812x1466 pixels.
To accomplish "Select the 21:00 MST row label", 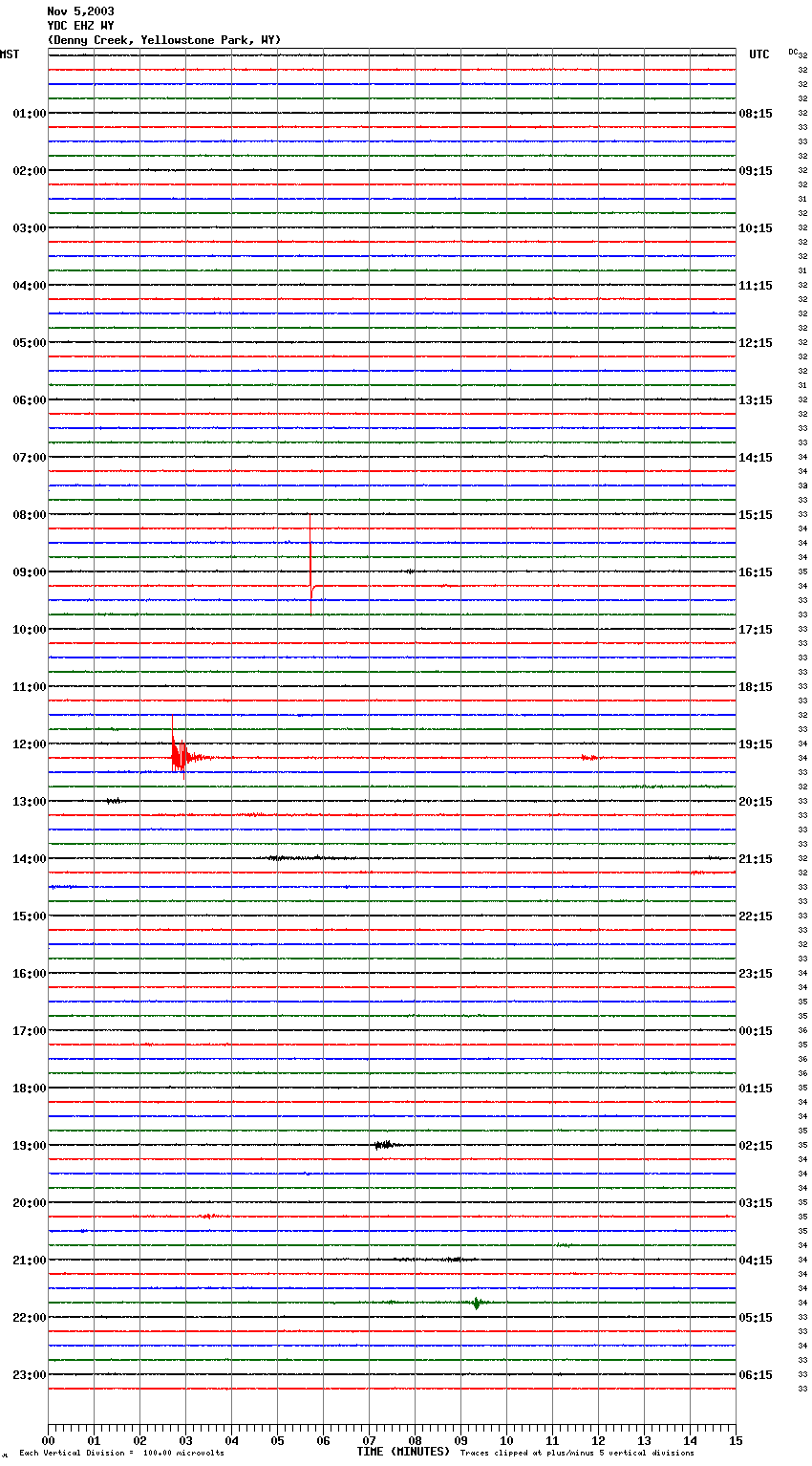I will tap(30, 1261).
